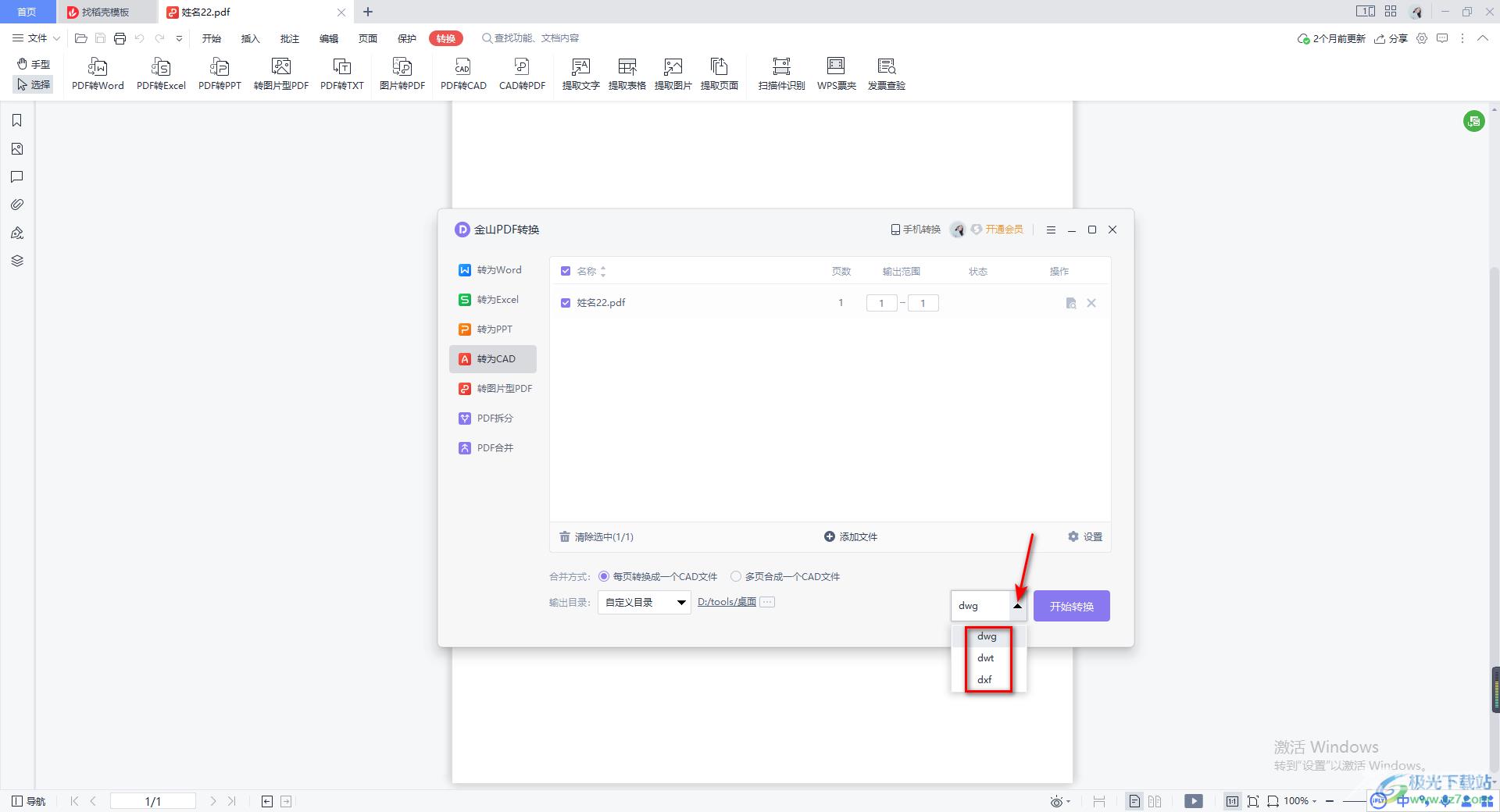Image resolution: width=1500 pixels, height=812 pixels.
Task: Open the PDF转Word converter tool
Action: (x=98, y=74)
